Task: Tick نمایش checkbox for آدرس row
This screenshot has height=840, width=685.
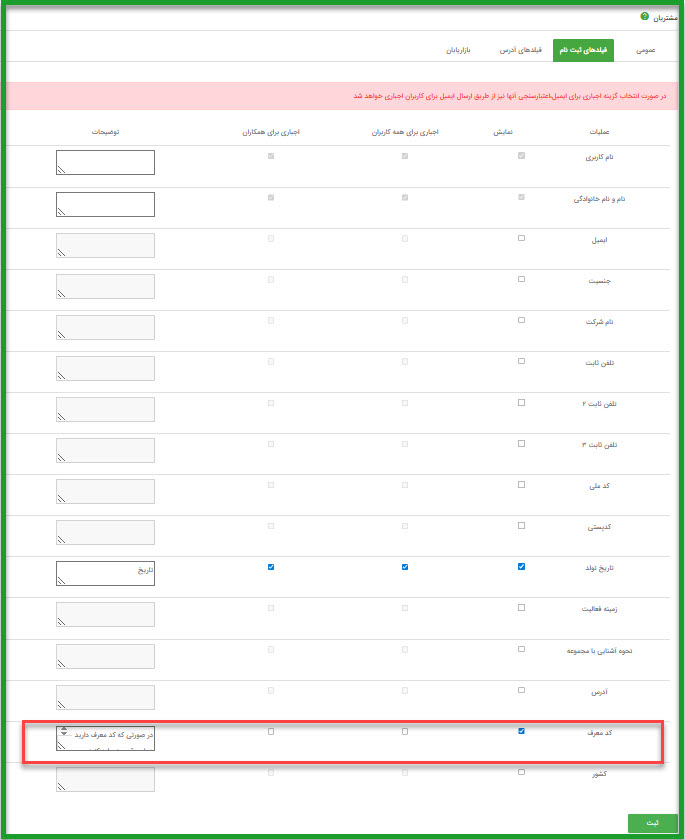Action: (521, 690)
